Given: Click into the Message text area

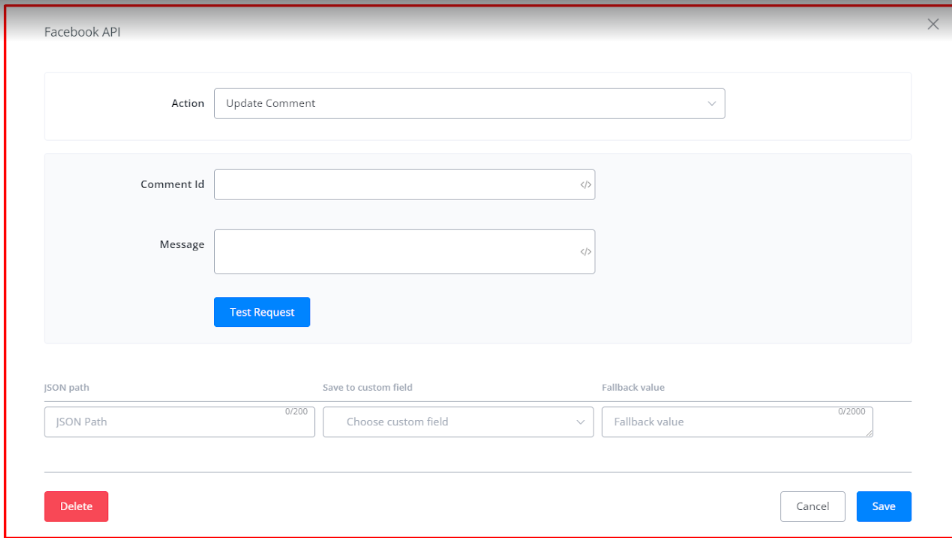Looking at the screenshot, I should click(x=395, y=252).
